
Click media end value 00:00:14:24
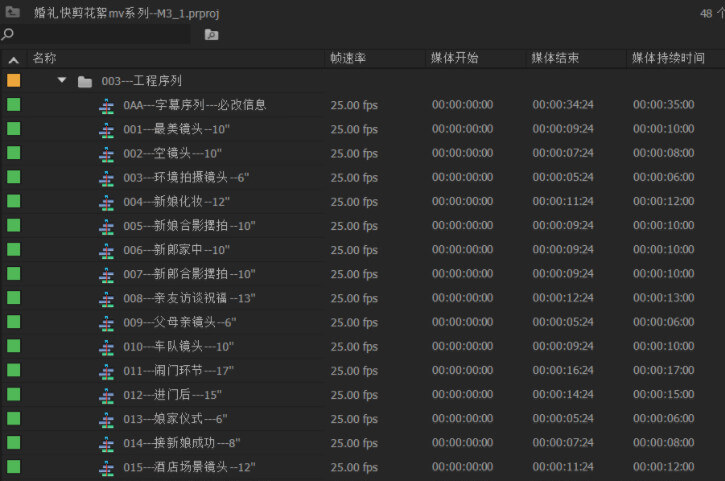click(x=563, y=395)
